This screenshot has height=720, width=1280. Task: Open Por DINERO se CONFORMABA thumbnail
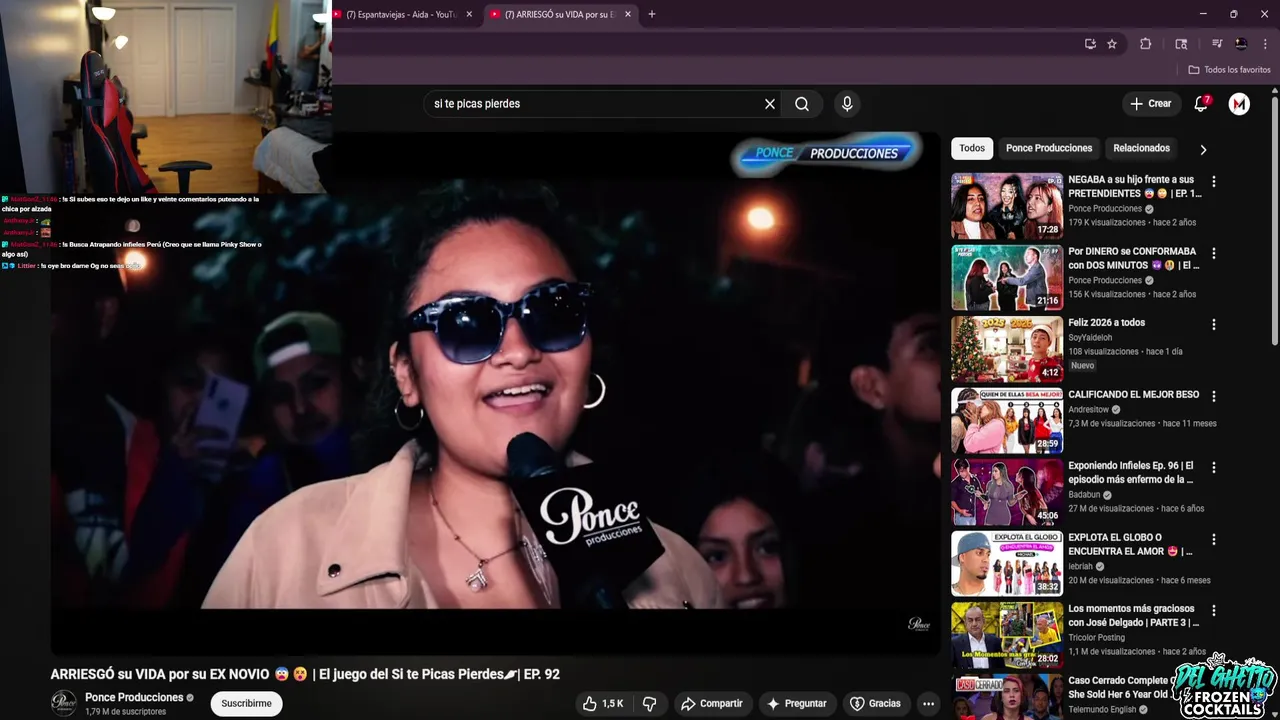(x=1007, y=278)
